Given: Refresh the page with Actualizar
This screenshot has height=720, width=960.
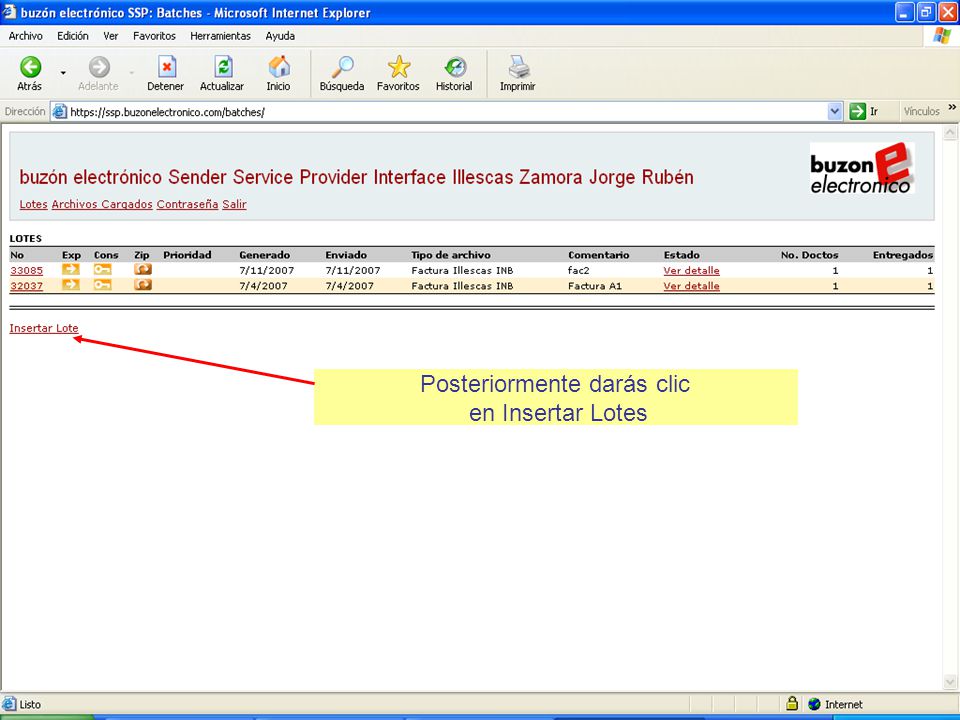Looking at the screenshot, I should pos(222,74).
